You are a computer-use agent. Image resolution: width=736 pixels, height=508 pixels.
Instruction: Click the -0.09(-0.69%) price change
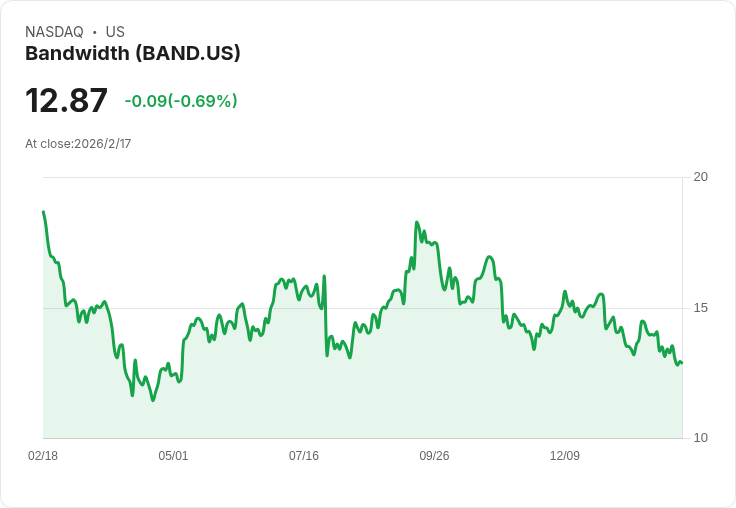click(181, 101)
